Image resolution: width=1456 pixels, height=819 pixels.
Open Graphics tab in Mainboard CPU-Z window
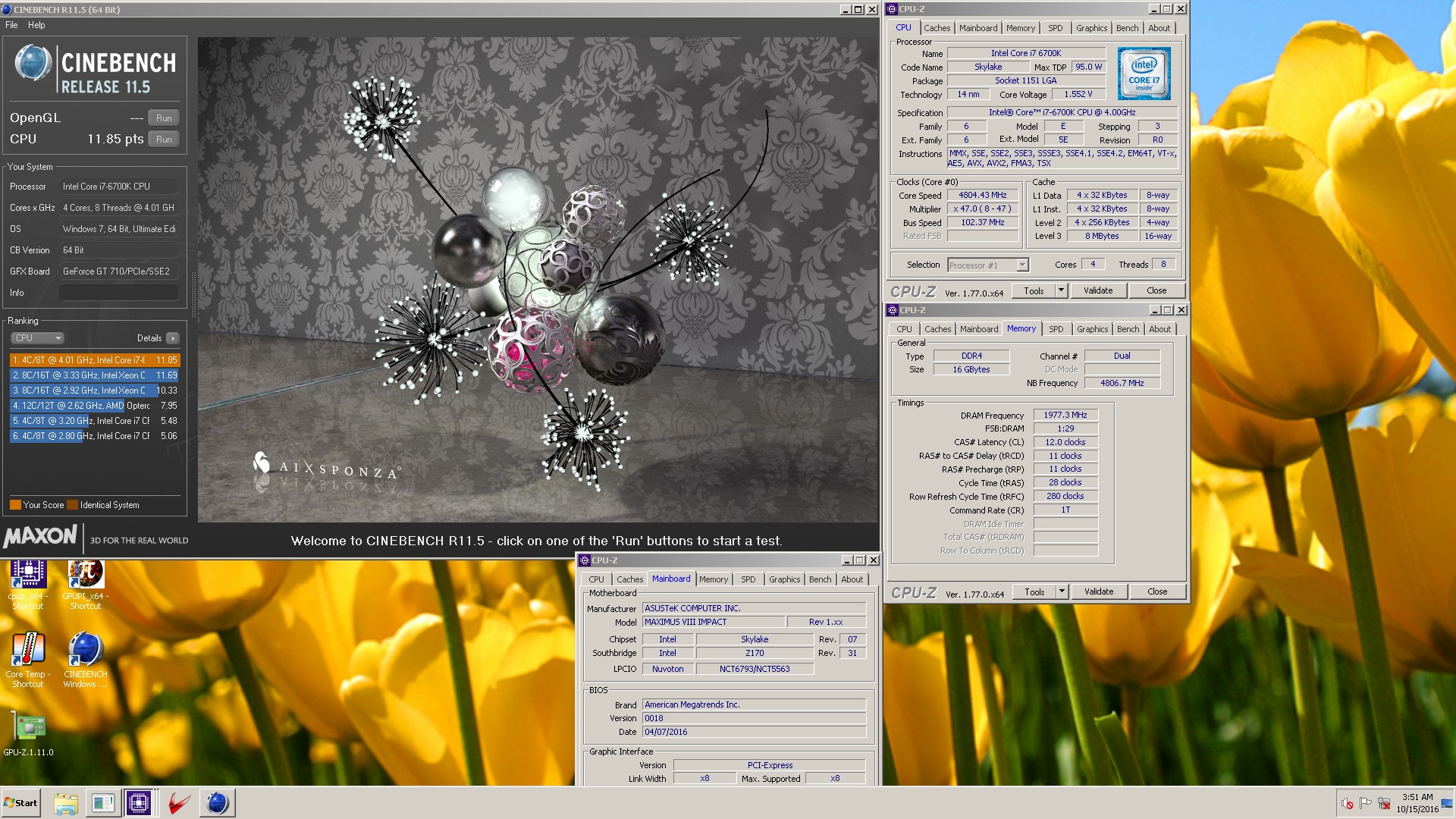pyautogui.click(x=784, y=579)
